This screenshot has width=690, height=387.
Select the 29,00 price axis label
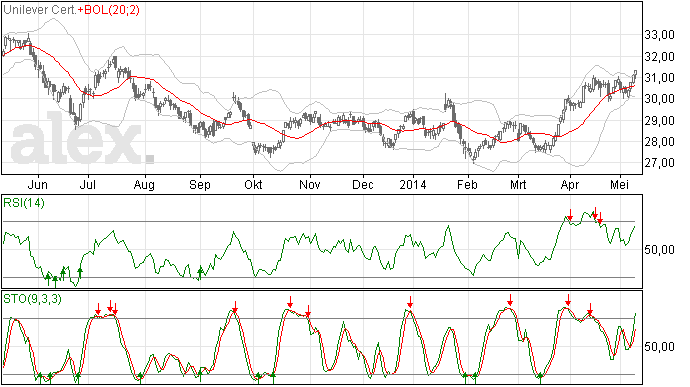659,120
